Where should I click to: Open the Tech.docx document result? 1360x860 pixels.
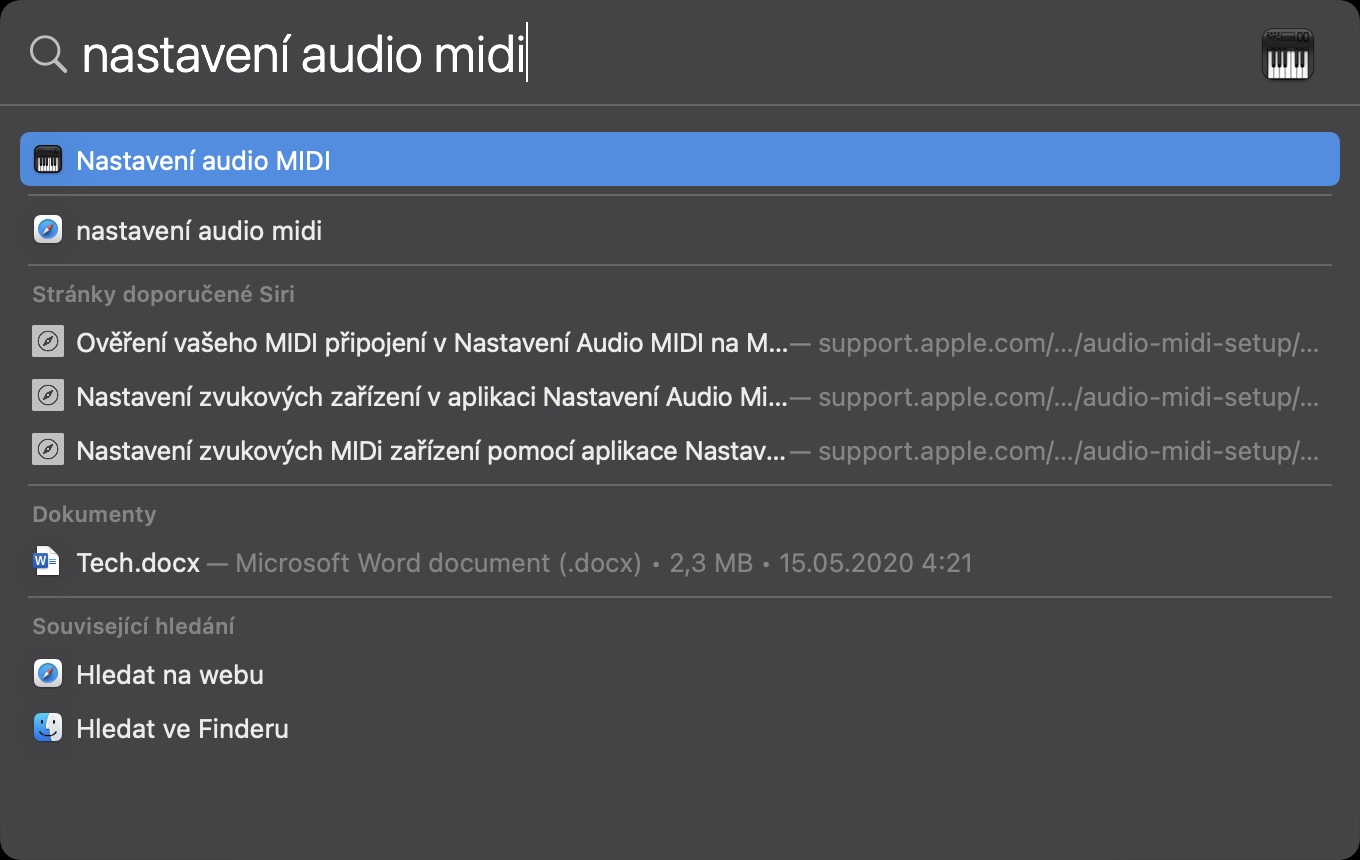[x=138, y=562]
